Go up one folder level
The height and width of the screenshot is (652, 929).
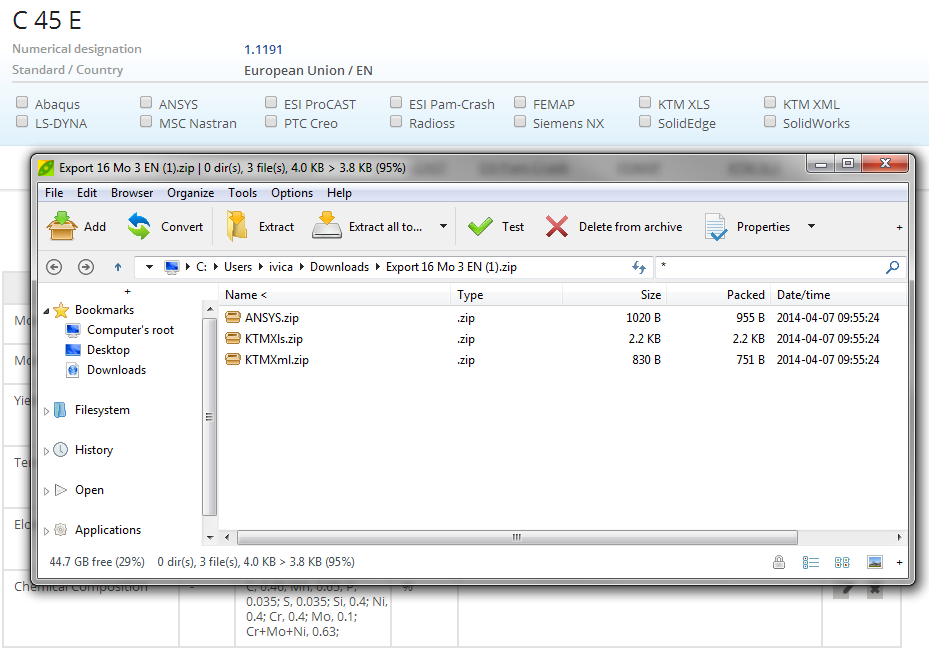pos(118,267)
